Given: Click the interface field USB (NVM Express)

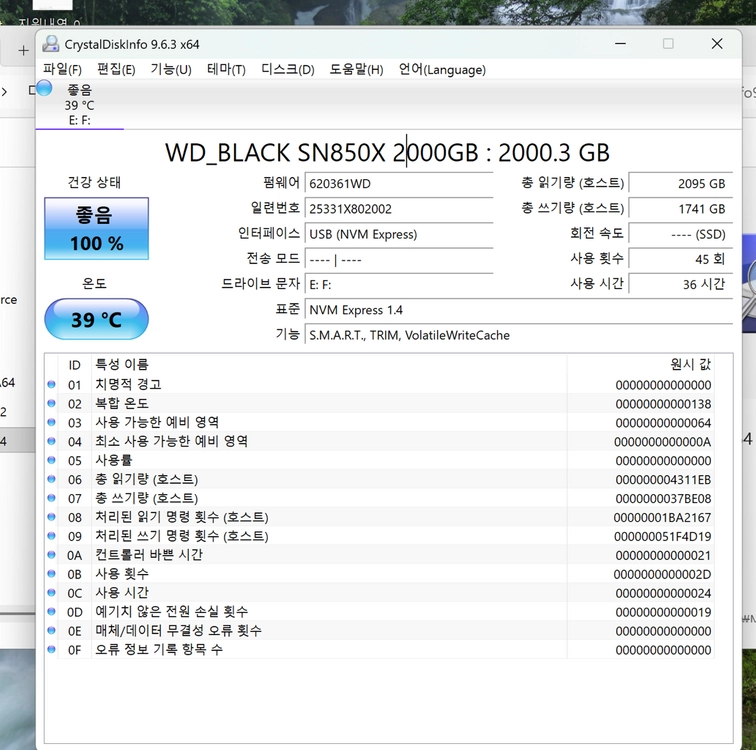Looking at the screenshot, I should 399,234.
